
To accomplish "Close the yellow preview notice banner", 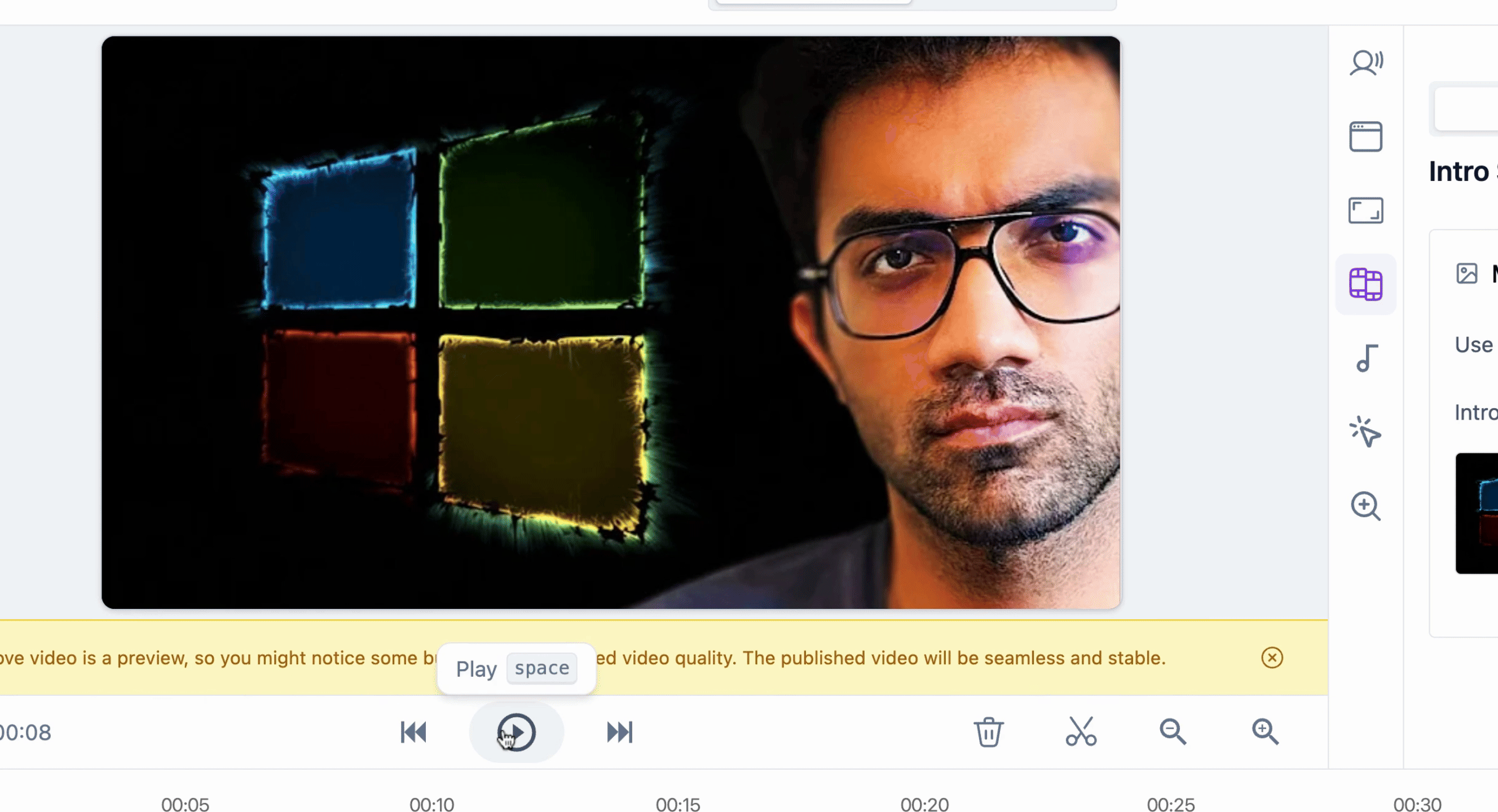I will (1272, 657).
